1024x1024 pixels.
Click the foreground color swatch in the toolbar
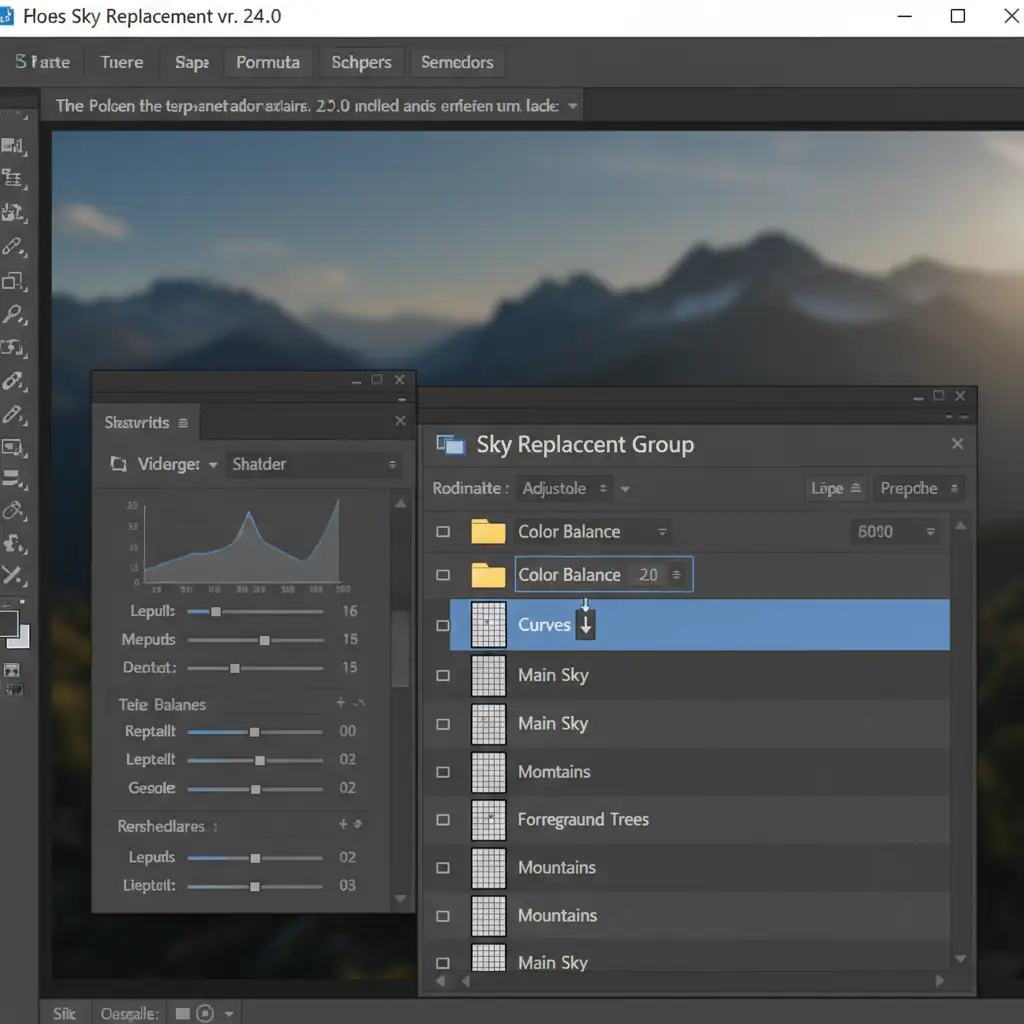(x=9, y=623)
